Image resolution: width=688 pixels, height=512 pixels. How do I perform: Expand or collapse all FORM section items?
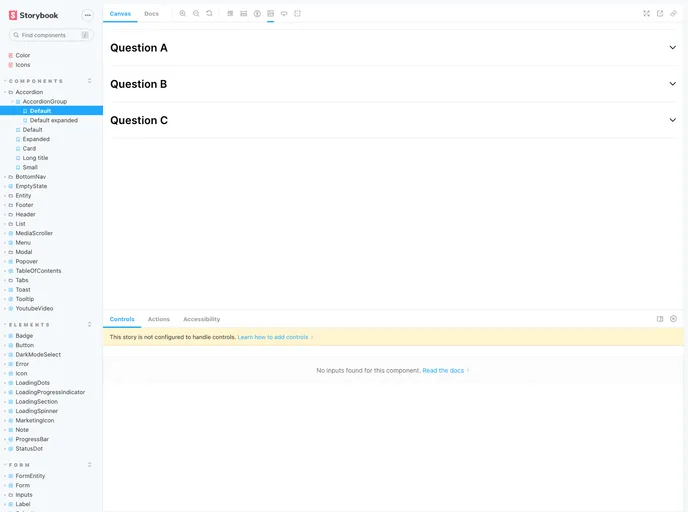coord(90,465)
